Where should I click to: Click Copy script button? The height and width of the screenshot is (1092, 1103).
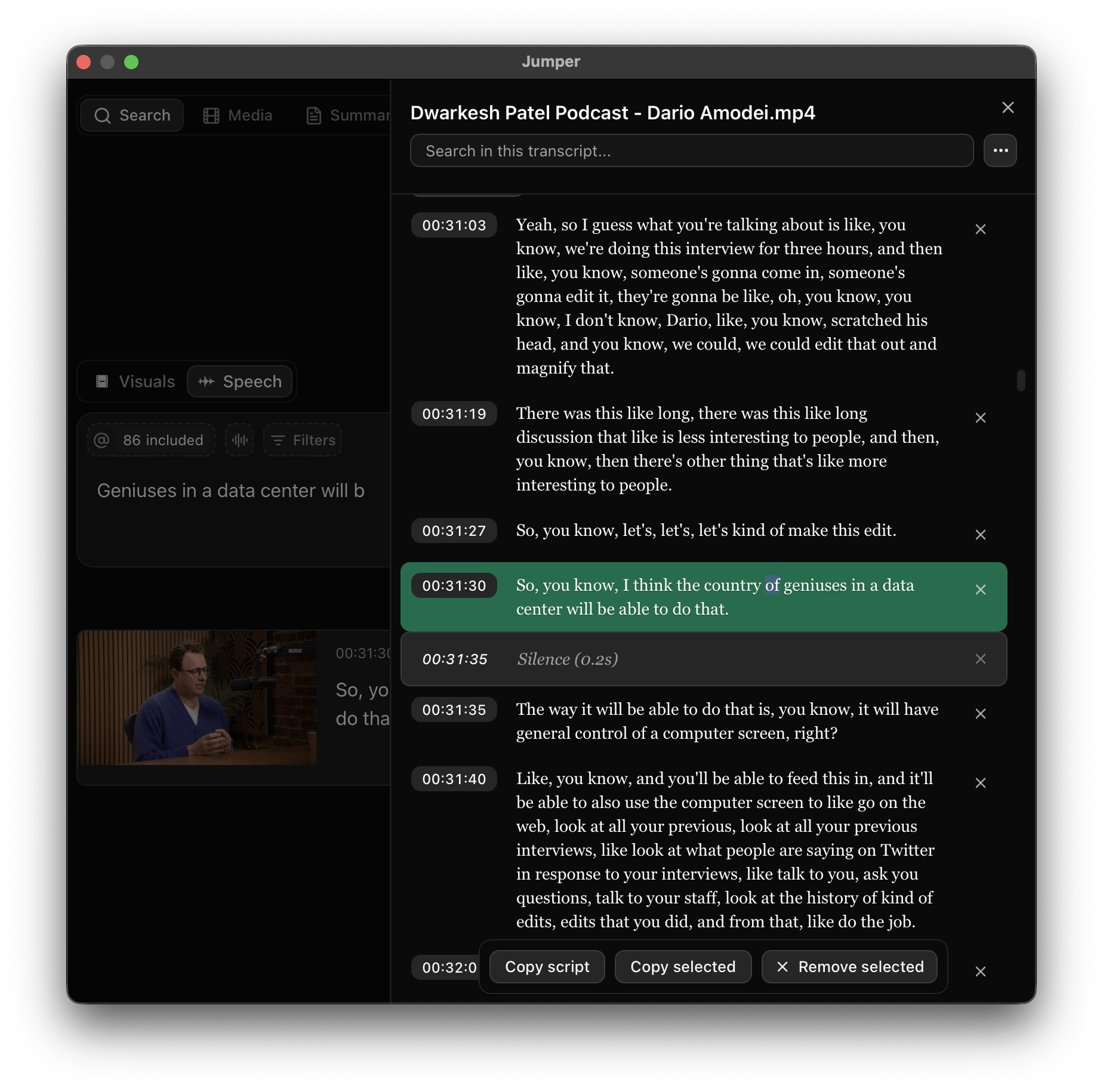coord(547,967)
